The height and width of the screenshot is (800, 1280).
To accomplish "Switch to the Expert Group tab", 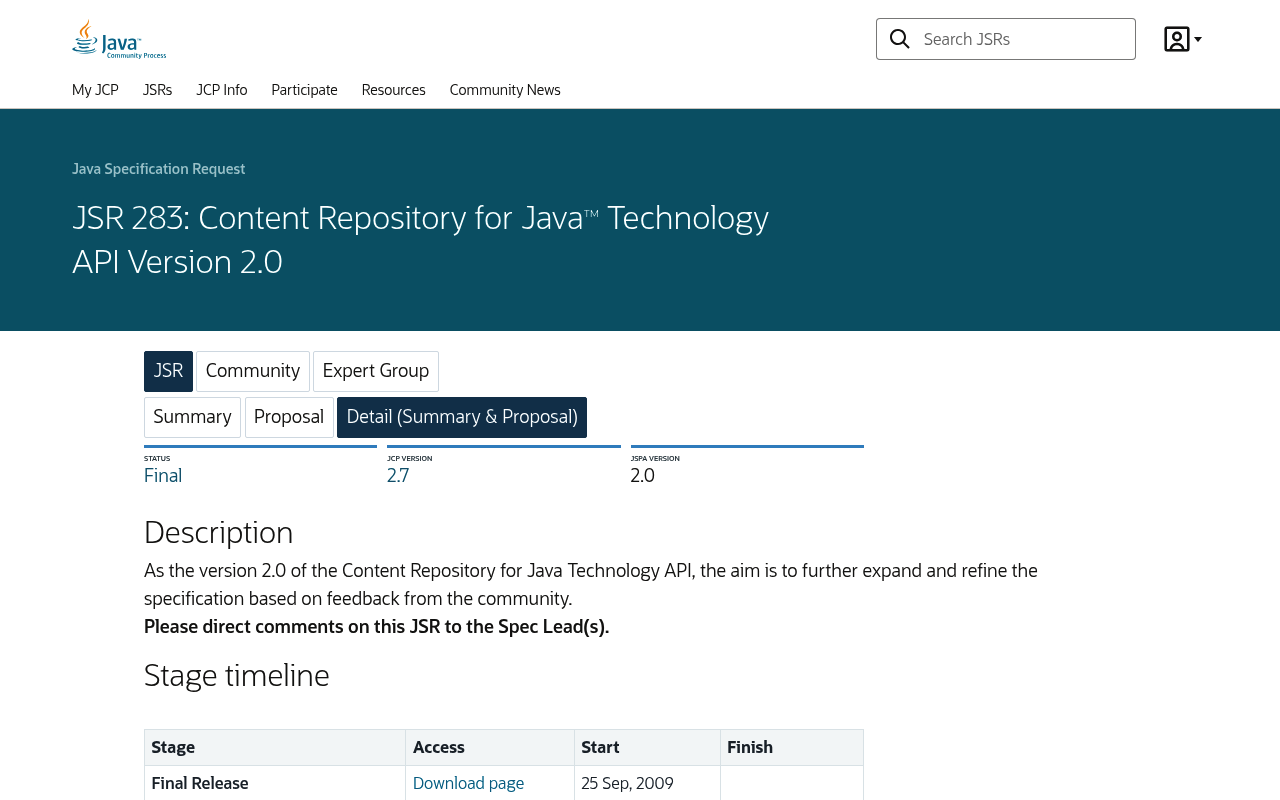I will (x=376, y=371).
